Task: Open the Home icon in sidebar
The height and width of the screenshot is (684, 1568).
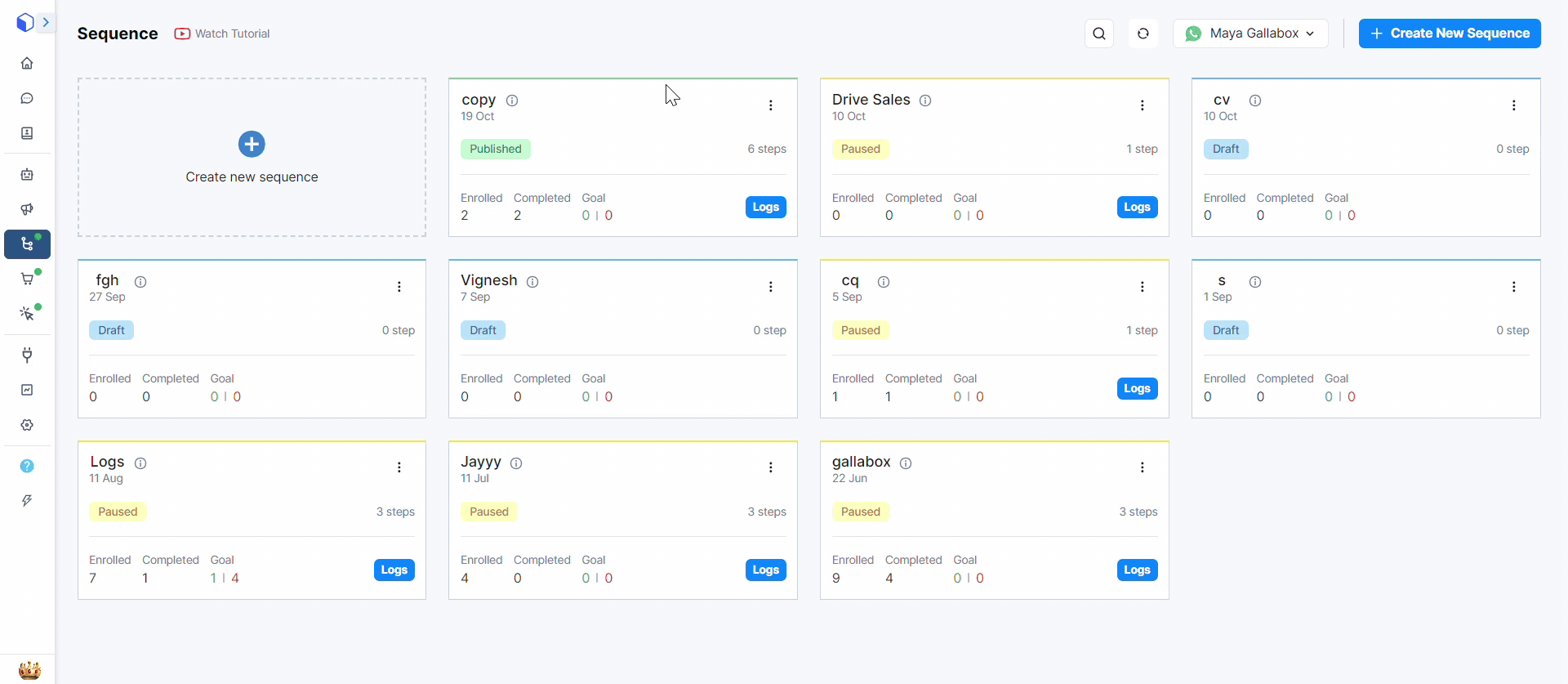Action: 27,63
